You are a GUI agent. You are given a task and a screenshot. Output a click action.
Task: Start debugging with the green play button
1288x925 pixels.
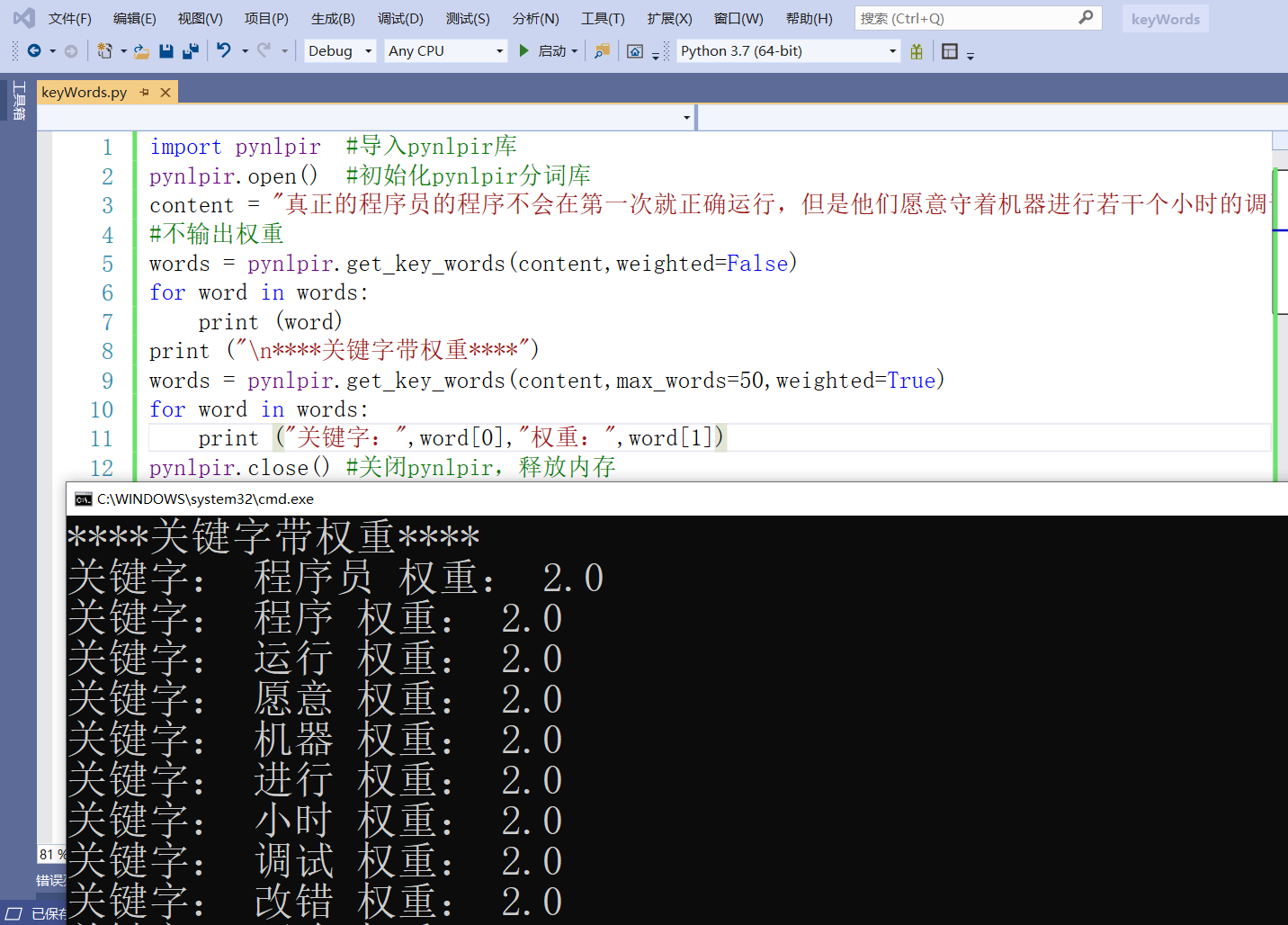(x=523, y=51)
